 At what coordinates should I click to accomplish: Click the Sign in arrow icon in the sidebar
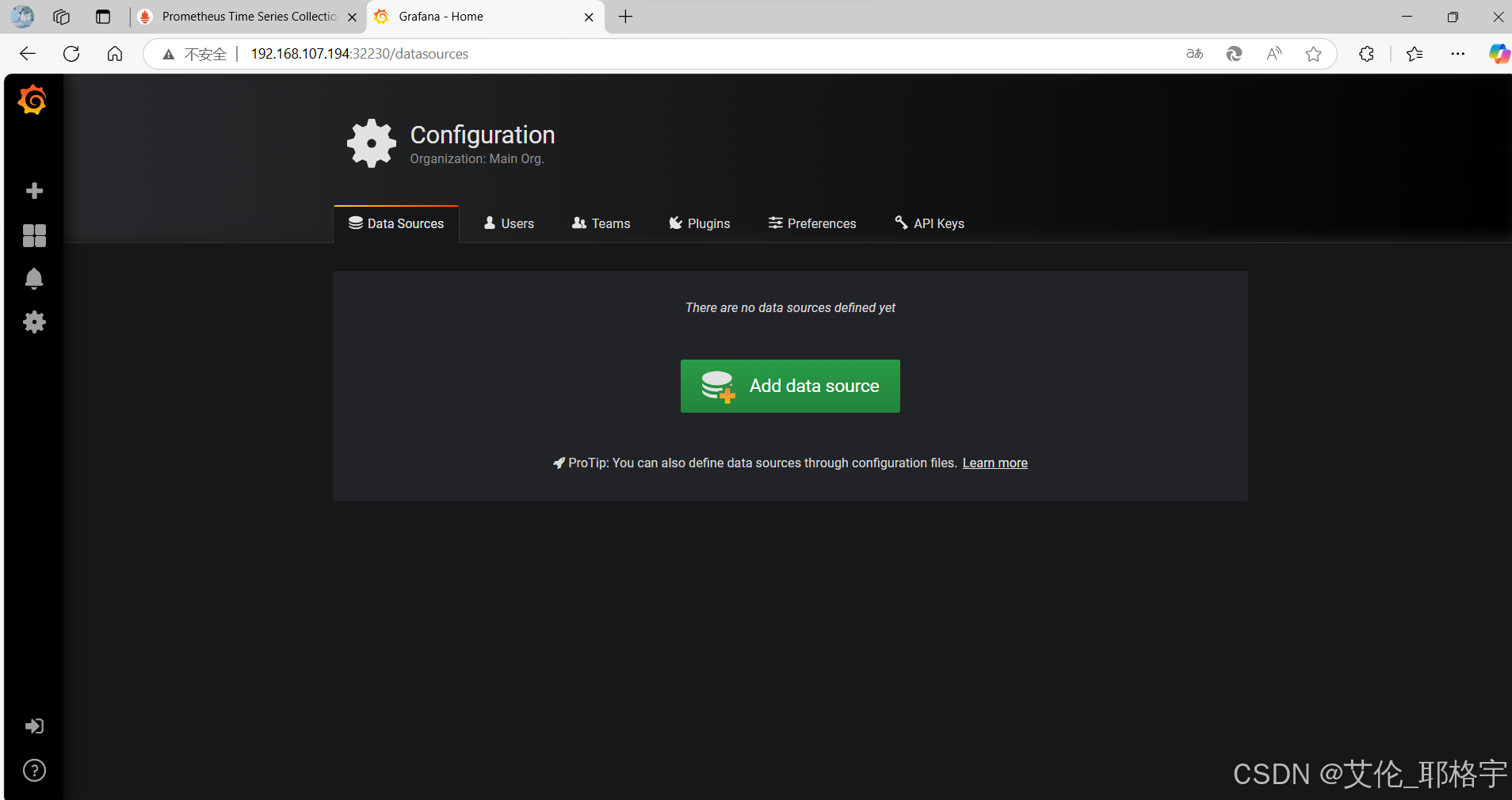[x=34, y=726]
